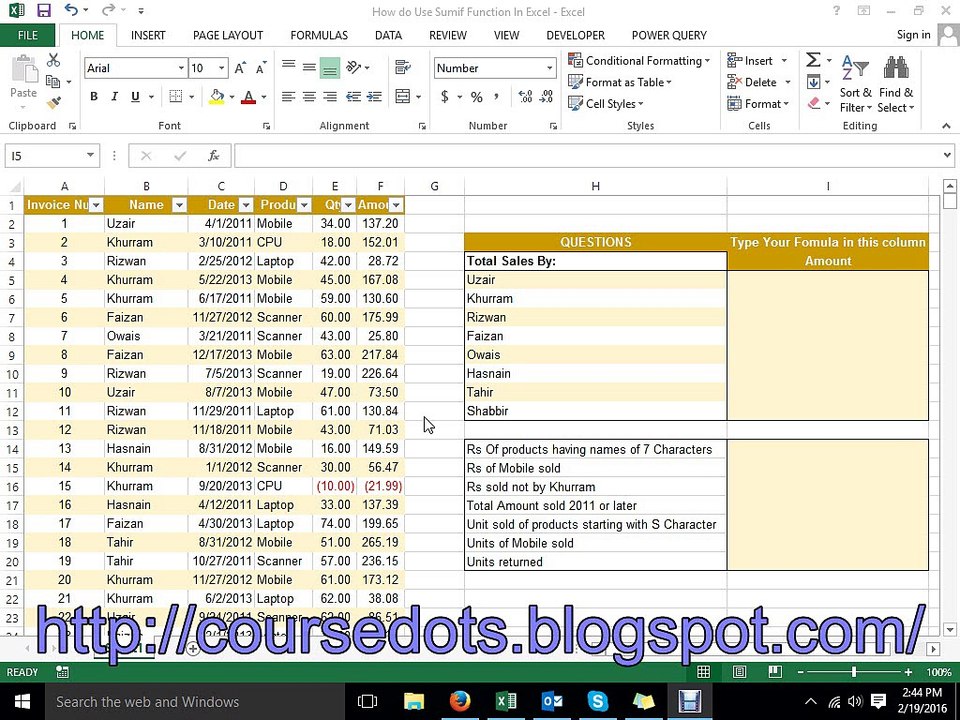
Task: Open the Number format dropdown
Action: [x=549, y=68]
